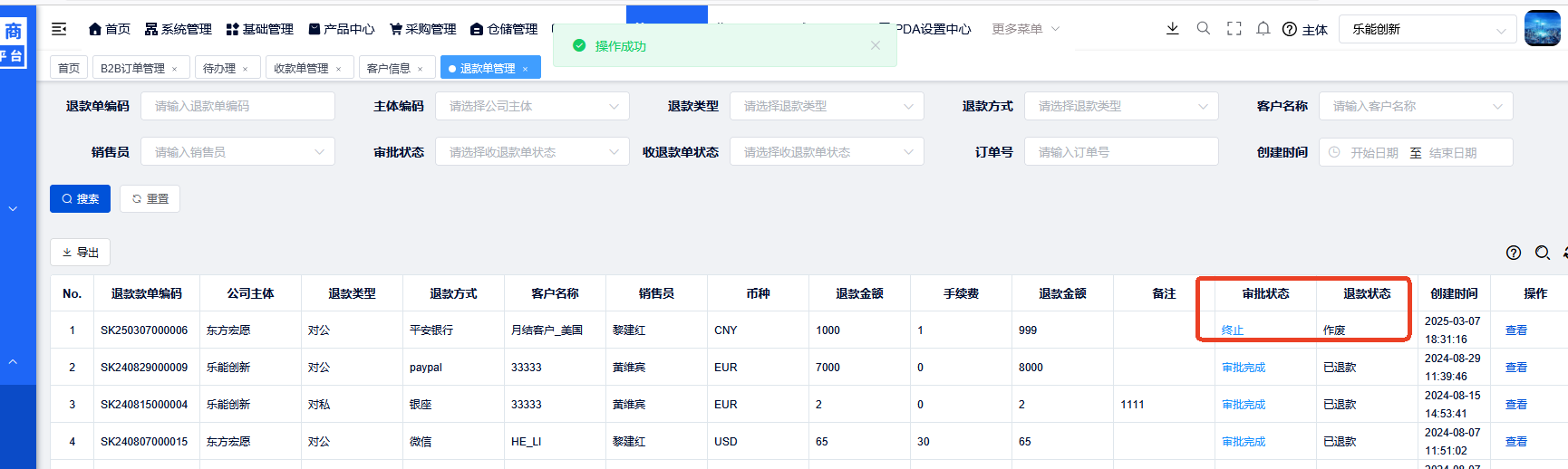
Task: Open the 采购管理 menu
Action: [422, 29]
